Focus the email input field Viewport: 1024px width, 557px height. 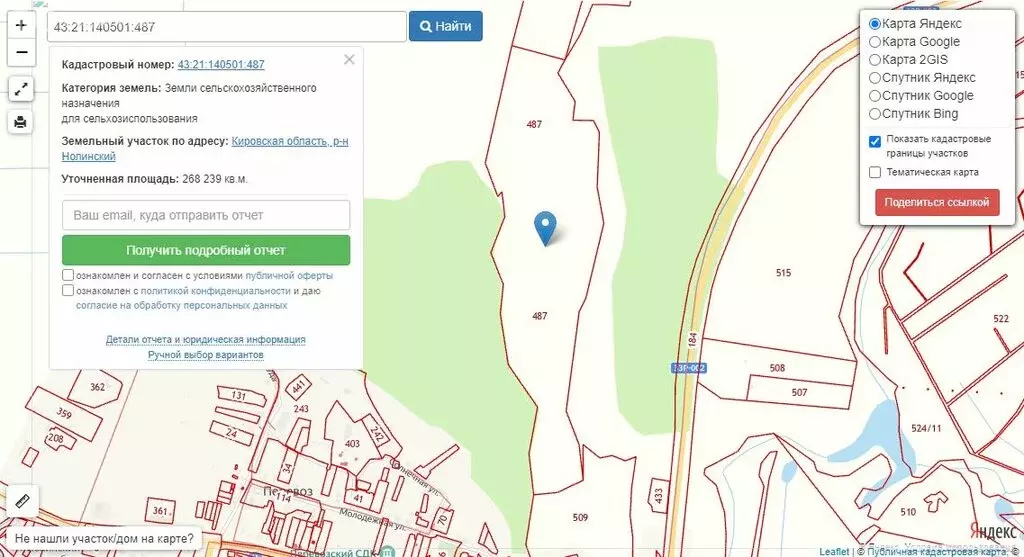[206, 215]
